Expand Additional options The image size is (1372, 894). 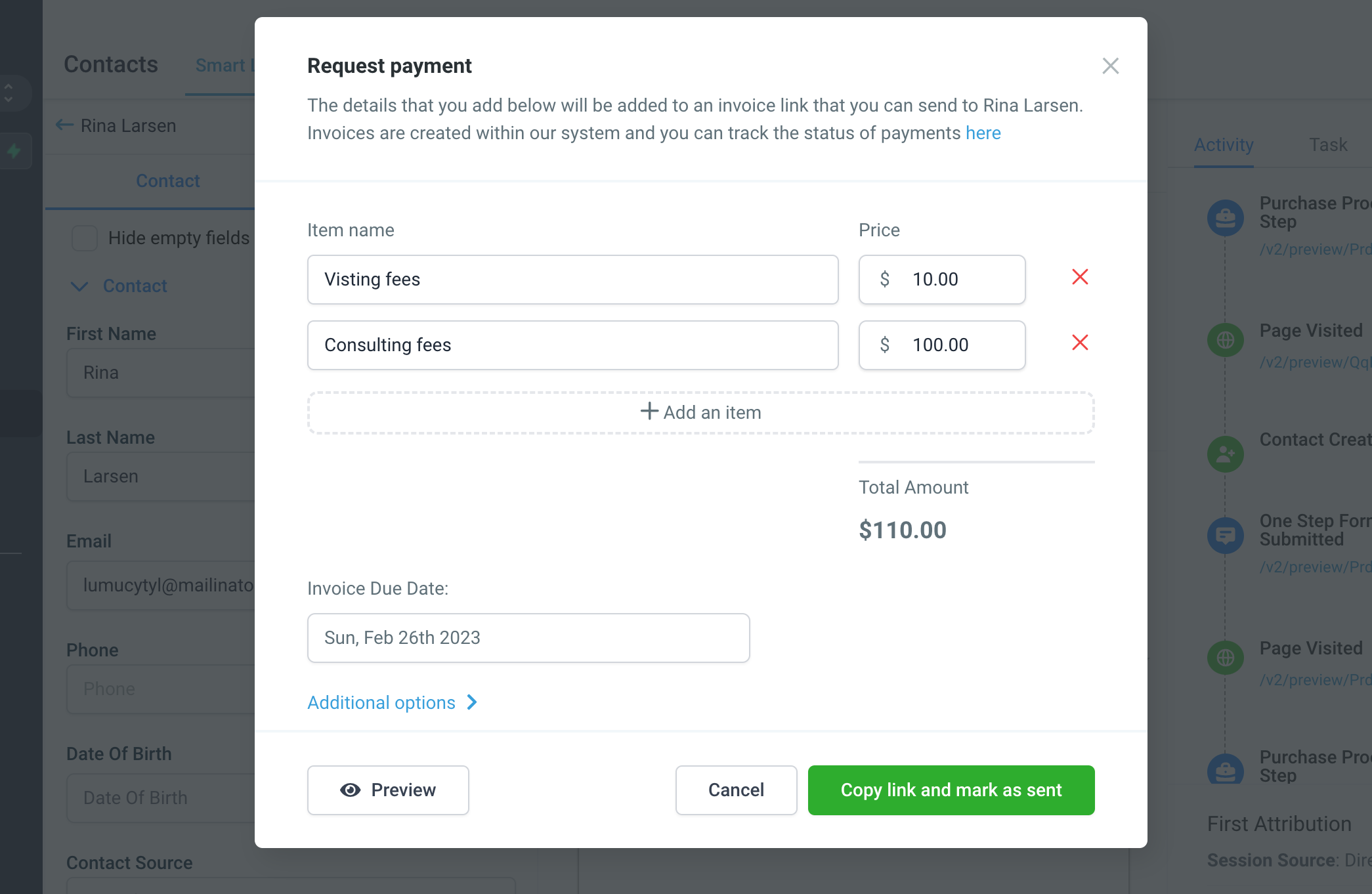click(392, 702)
